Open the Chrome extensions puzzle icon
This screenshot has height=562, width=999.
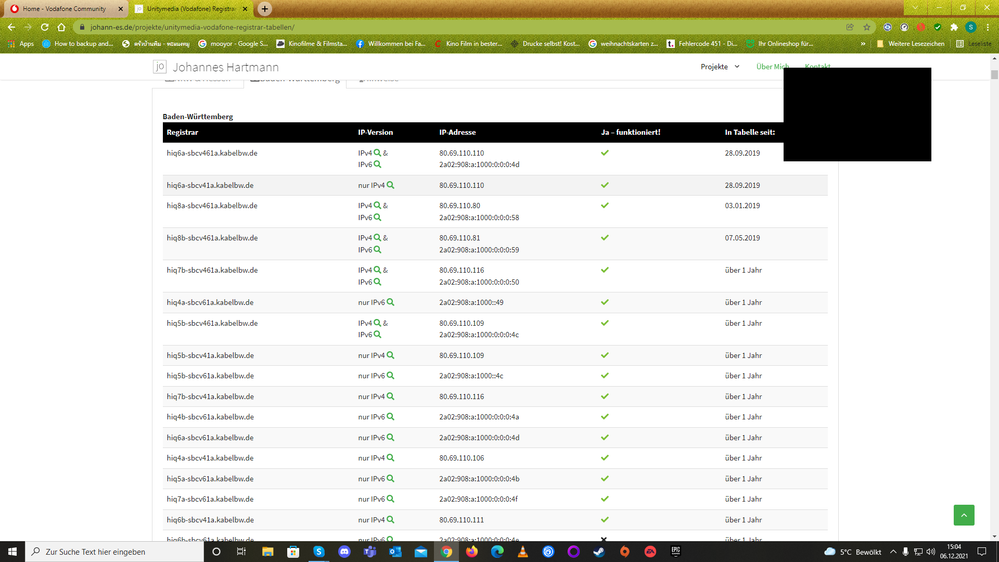(x=954, y=27)
